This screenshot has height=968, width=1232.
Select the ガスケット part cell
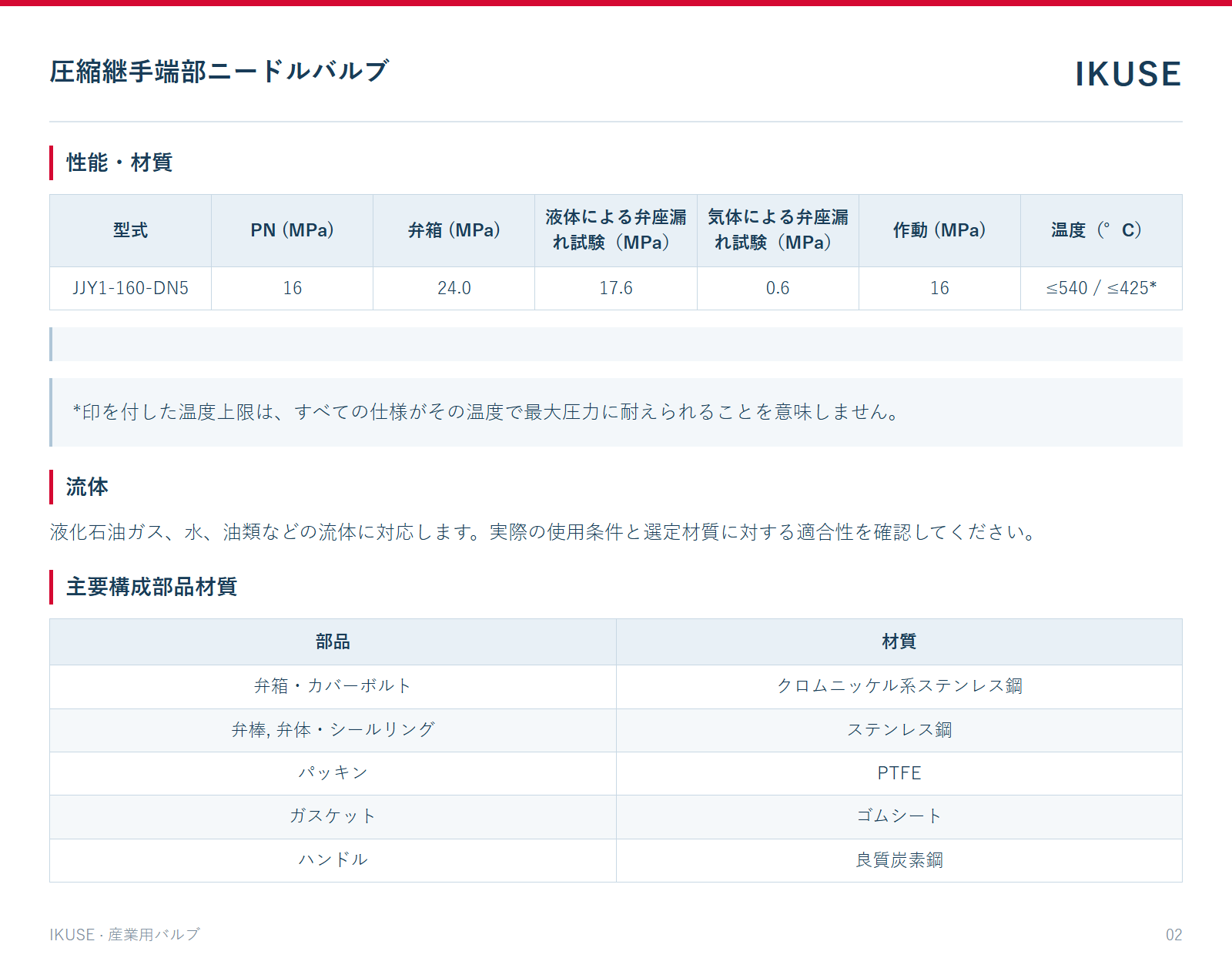coord(333,816)
